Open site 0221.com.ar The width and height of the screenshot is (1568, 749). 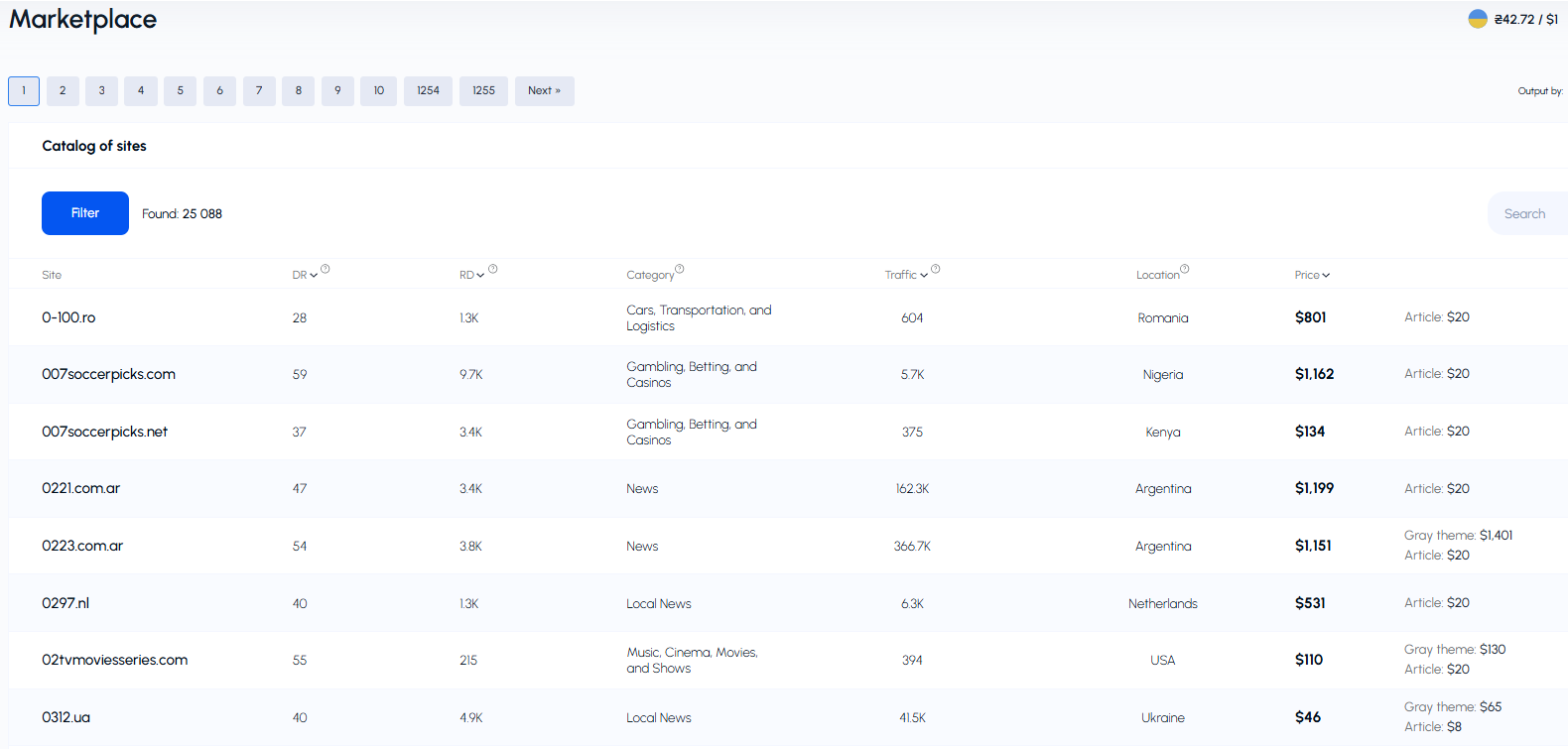[80, 488]
